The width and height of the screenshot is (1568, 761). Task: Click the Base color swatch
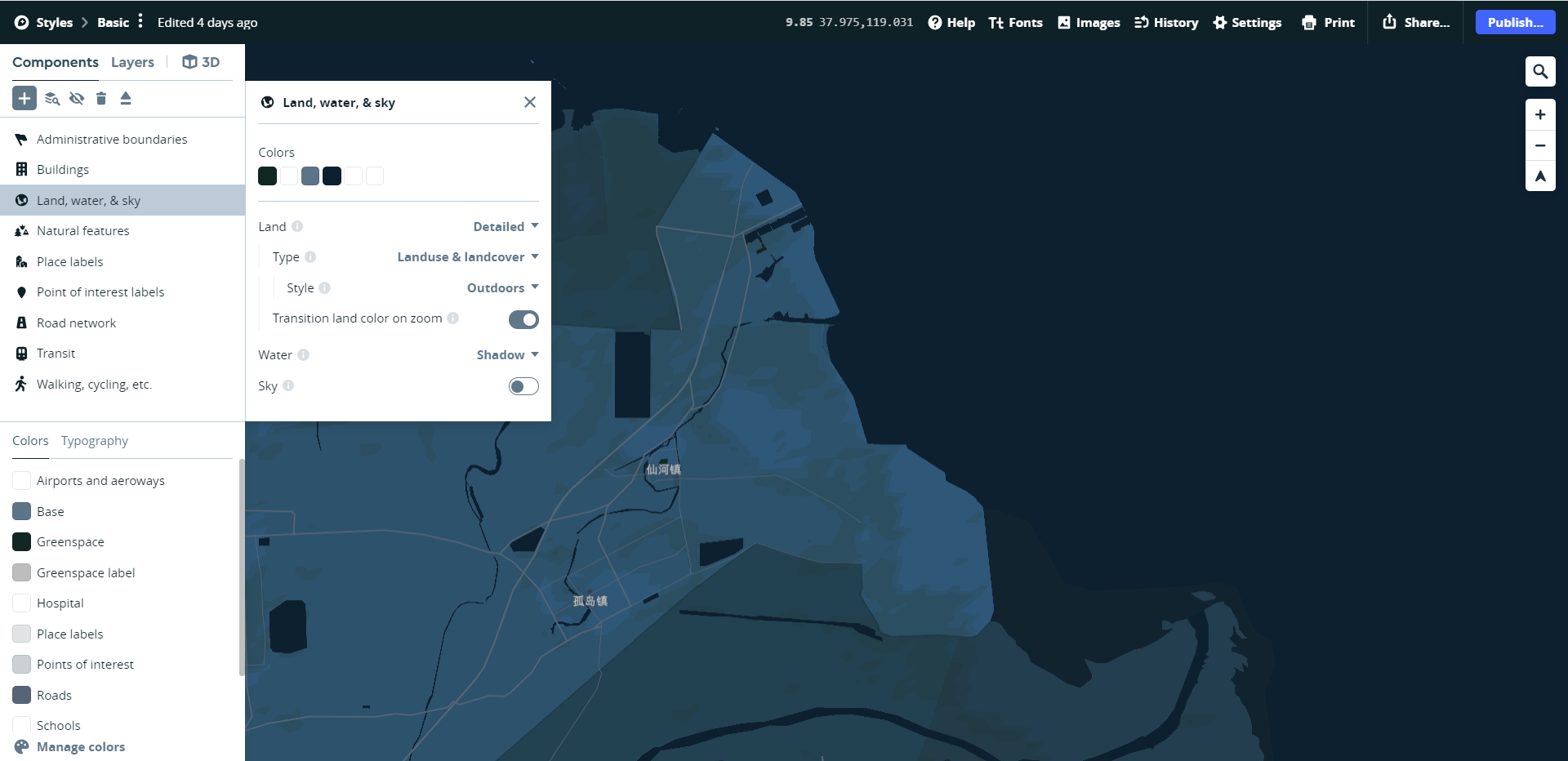point(22,511)
